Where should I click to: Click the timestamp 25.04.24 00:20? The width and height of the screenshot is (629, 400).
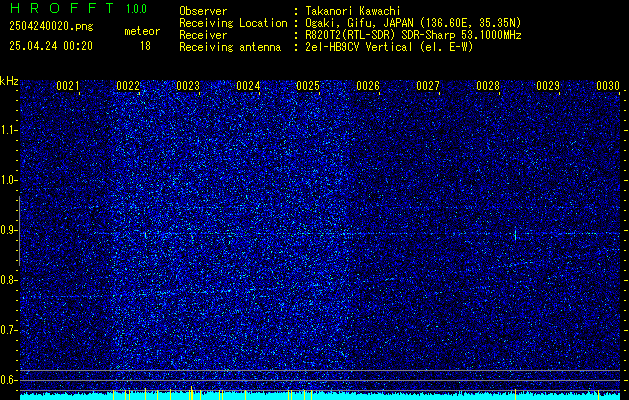point(51,46)
